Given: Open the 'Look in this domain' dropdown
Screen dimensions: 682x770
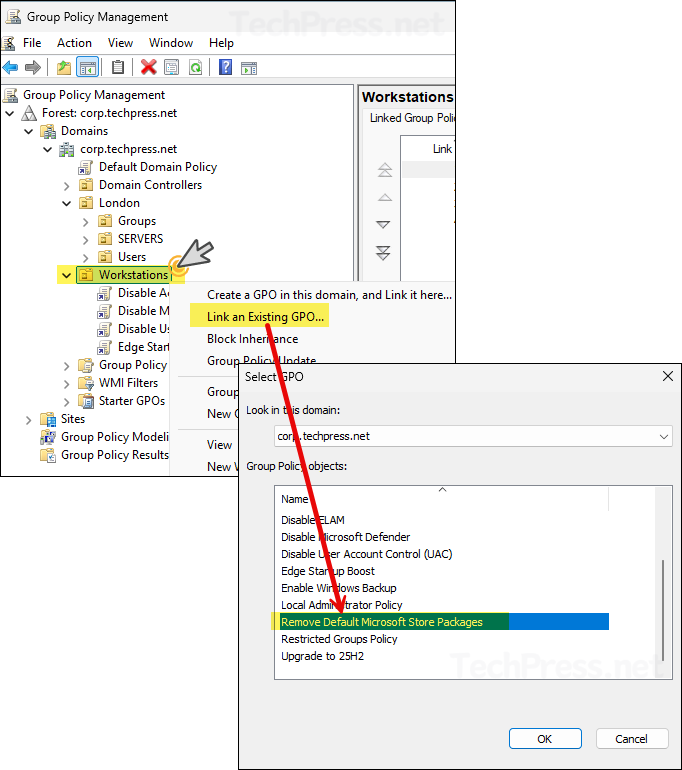Looking at the screenshot, I should pos(664,436).
